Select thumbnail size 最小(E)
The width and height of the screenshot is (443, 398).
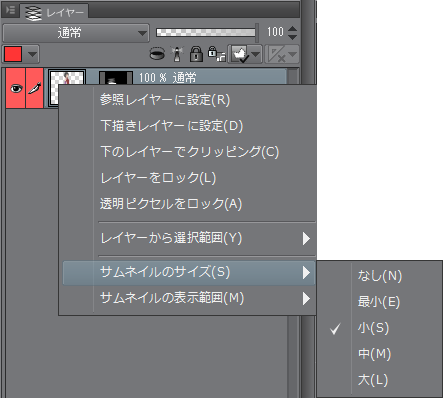click(x=380, y=302)
